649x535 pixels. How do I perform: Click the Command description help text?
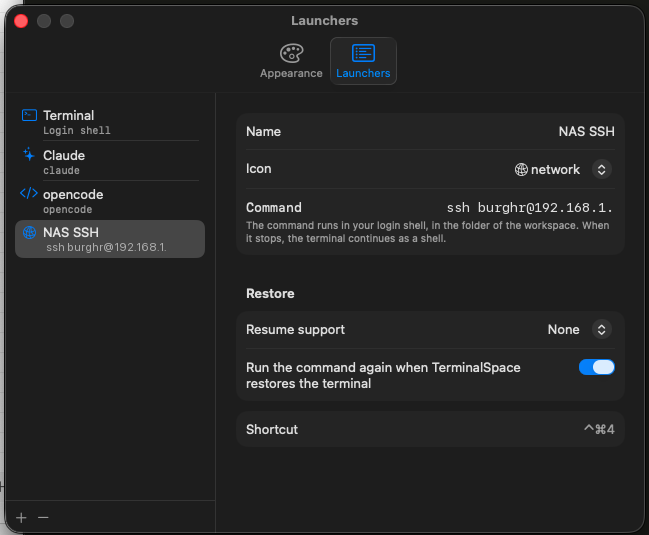click(x=428, y=232)
